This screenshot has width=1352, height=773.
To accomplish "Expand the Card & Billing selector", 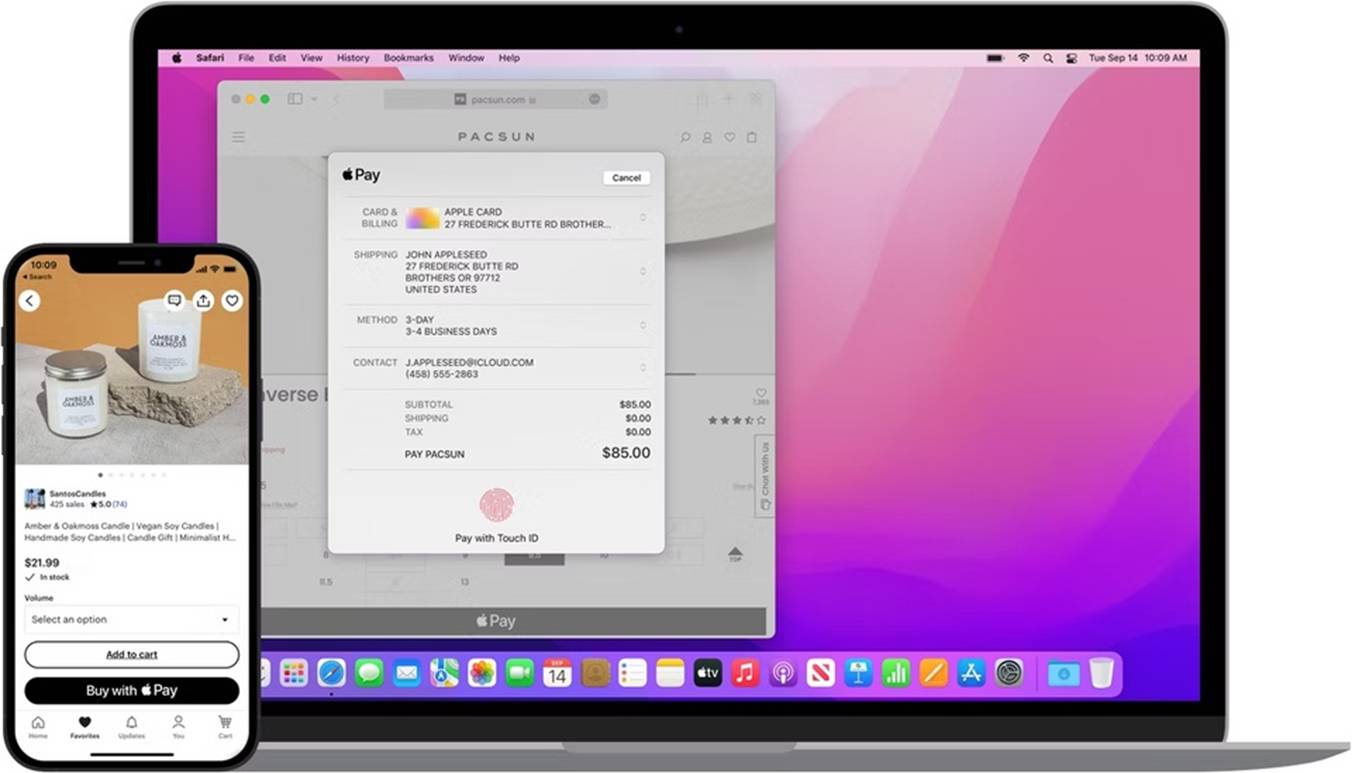I will point(644,217).
